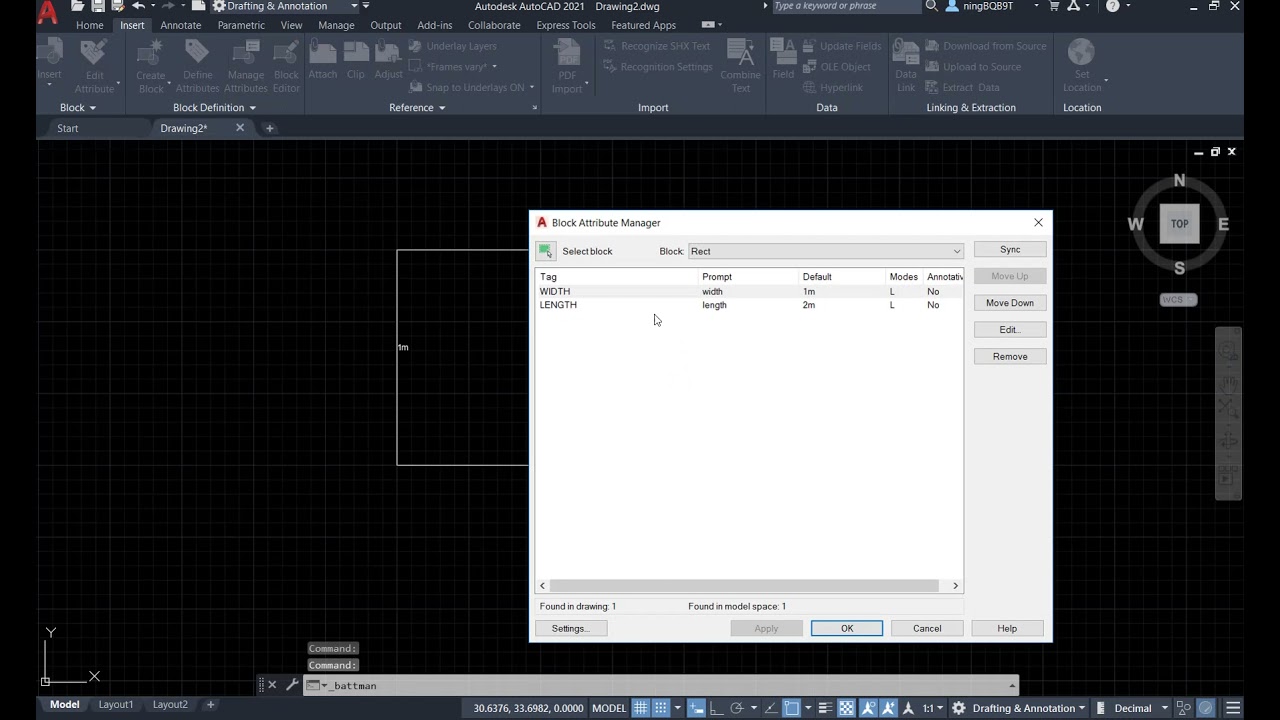Toggle object snap in the status bar
This screenshot has height=720, width=1280.
tap(791, 708)
